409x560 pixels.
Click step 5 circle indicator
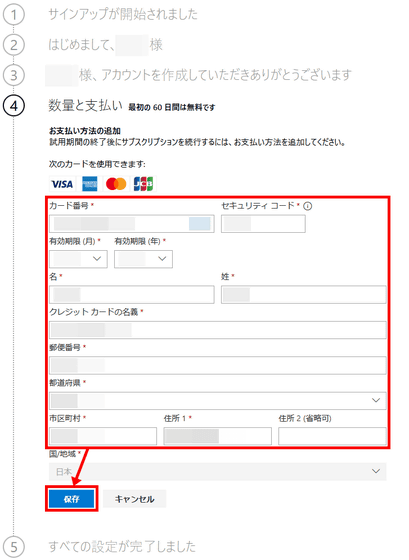(14, 547)
